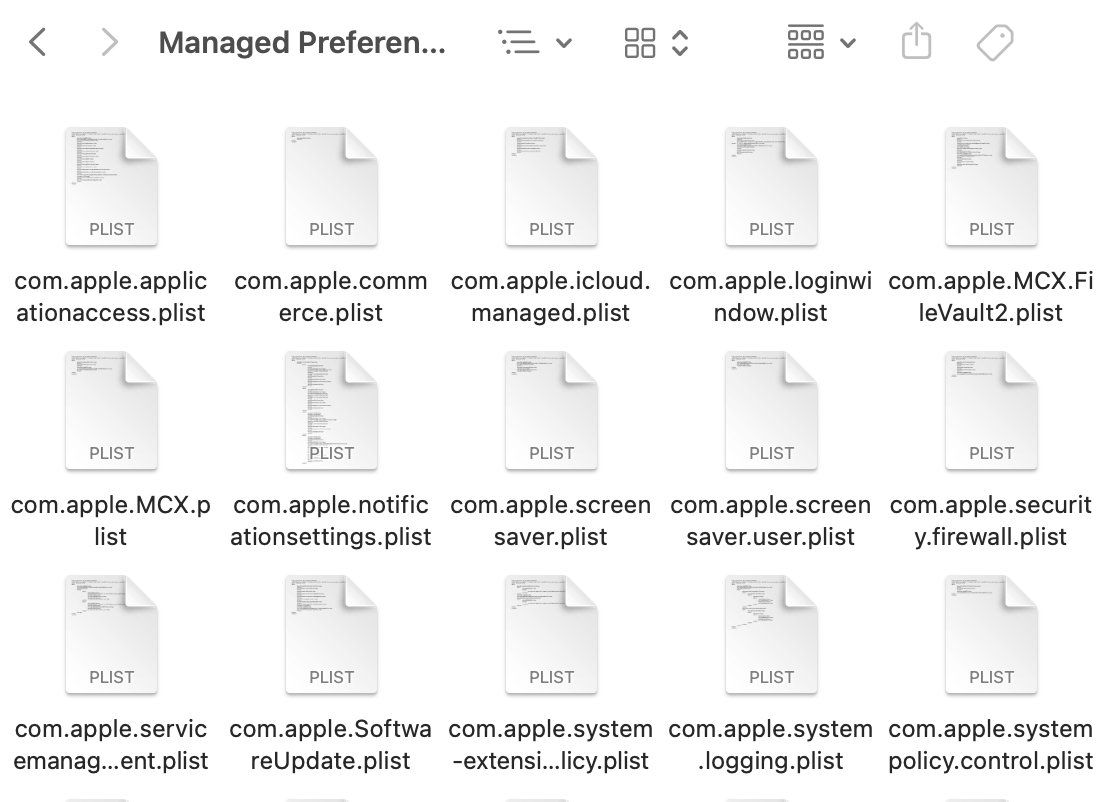Click the Share toolbar icon
The height and width of the screenshot is (802, 1118).
click(916, 41)
